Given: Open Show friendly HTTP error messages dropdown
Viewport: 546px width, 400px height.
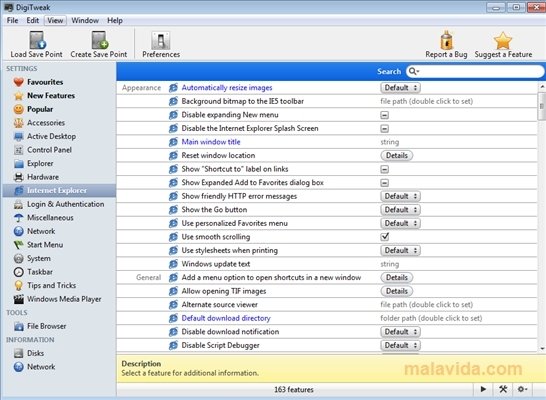Looking at the screenshot, I should click(400, 196).
